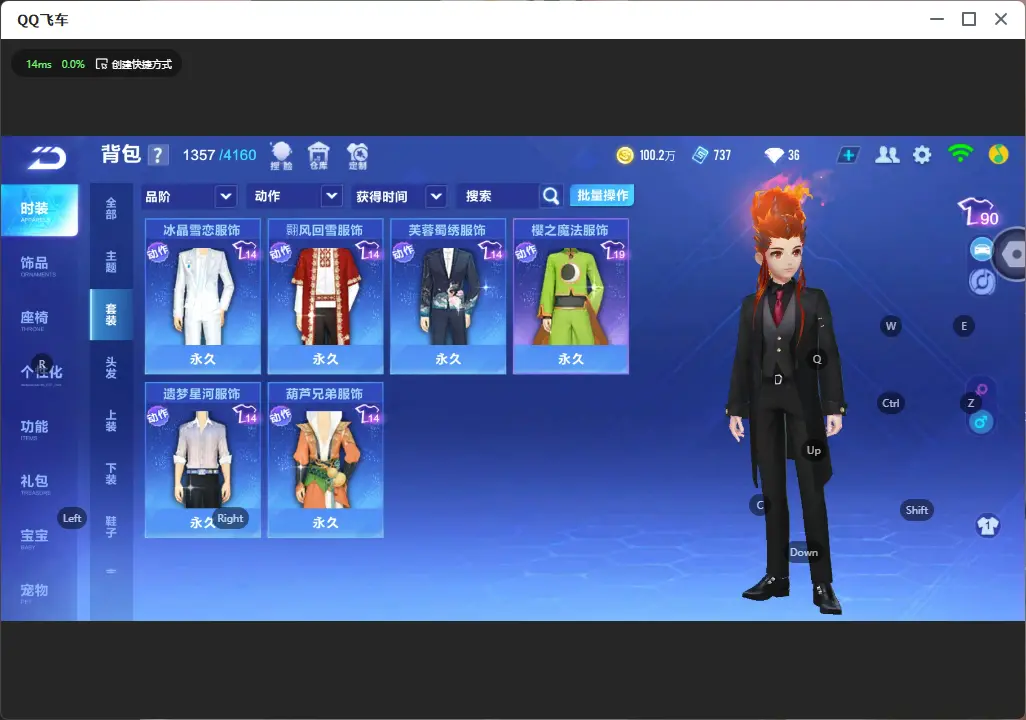This screenshot has height=720, width=1026.
Task: Open the settings gear icon
Action: pyautogui.click(x=922, y=155)
